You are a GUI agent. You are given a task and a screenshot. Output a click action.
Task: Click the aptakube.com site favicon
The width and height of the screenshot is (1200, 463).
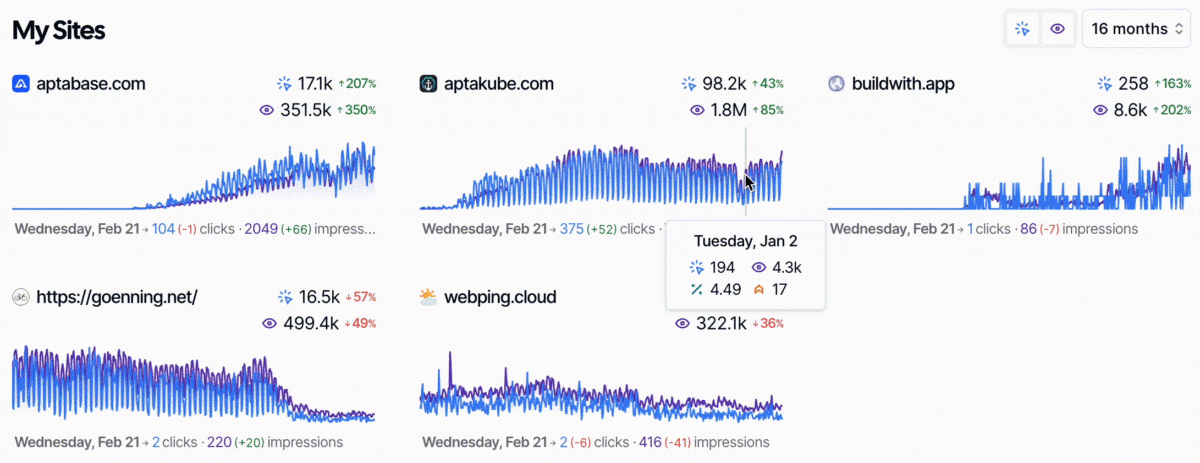(x=428, y=84)
